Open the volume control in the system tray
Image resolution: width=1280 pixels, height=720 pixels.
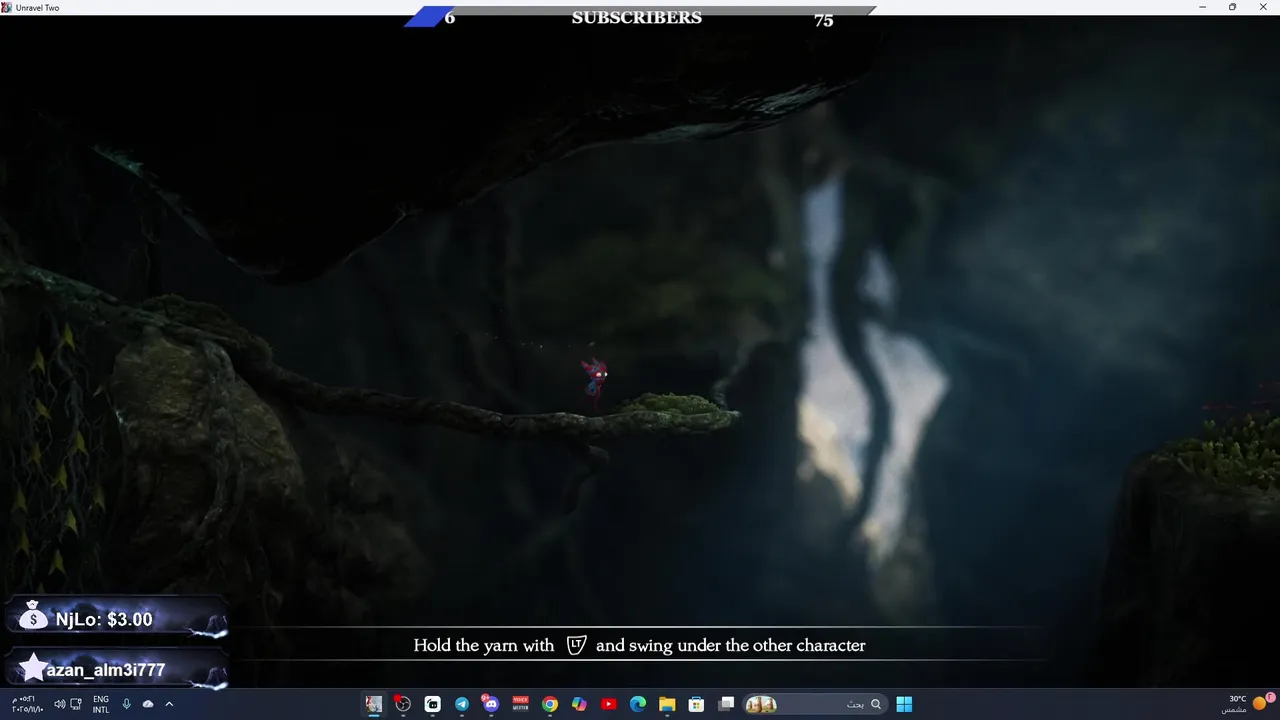pyautogui.click(x=59, y=704)
